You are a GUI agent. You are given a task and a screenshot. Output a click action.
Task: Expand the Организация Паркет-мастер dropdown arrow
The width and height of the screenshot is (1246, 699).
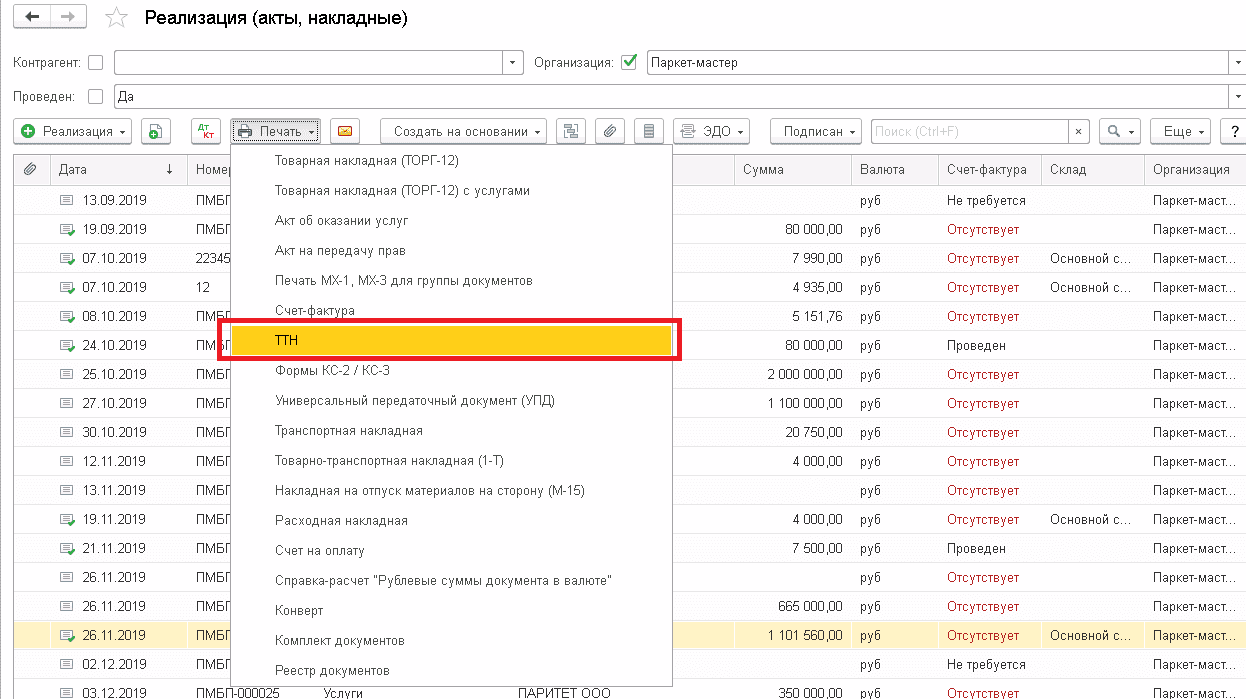1237,62
